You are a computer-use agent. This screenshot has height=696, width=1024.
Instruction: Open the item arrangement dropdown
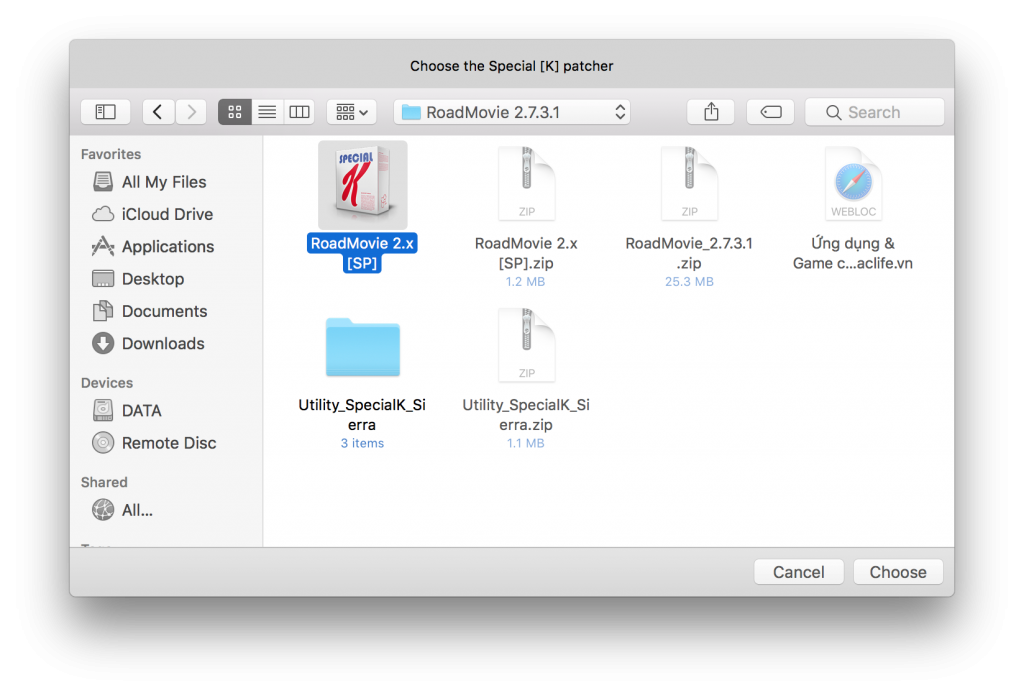pyautogui.click(x=351, y=112)
